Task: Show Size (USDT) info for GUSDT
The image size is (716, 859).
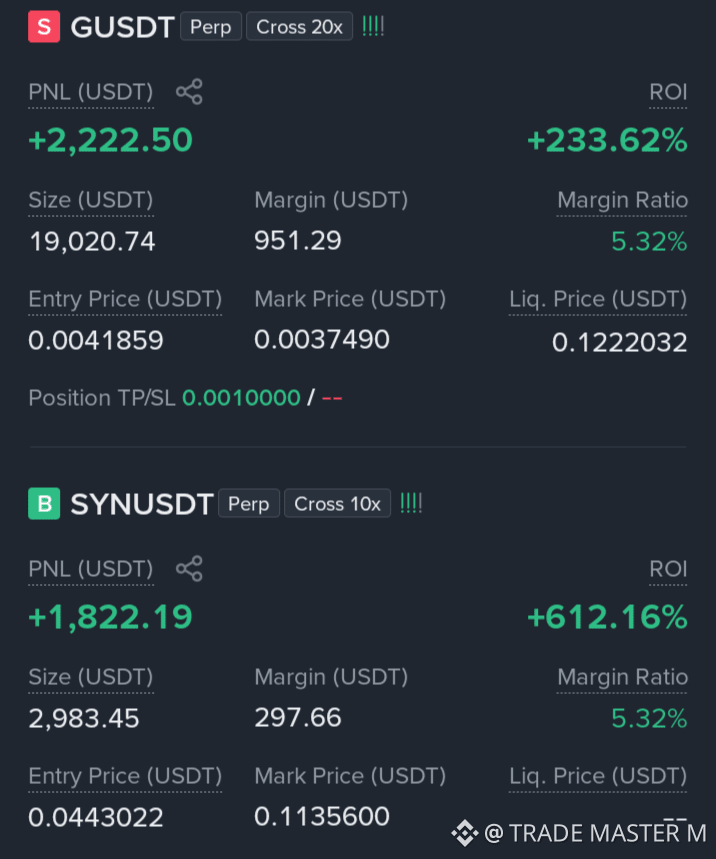Action: click(91, 201)
